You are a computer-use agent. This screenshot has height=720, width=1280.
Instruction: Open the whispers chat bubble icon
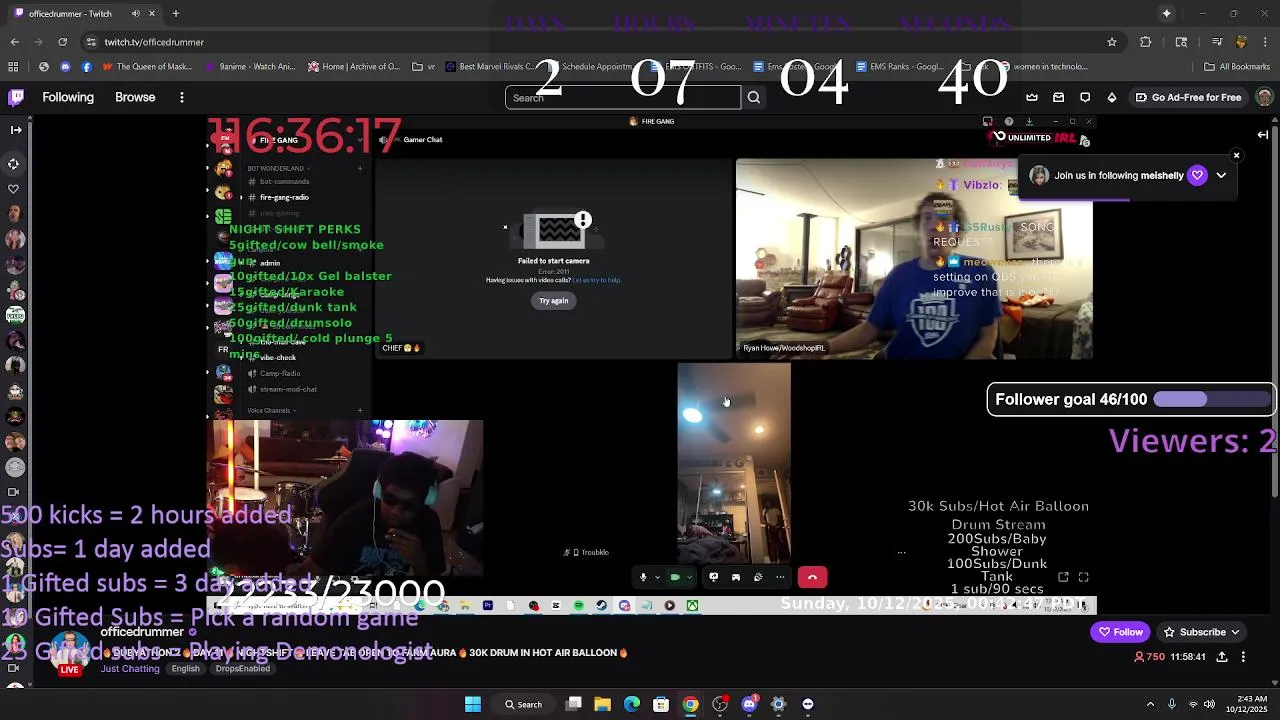1085,97
